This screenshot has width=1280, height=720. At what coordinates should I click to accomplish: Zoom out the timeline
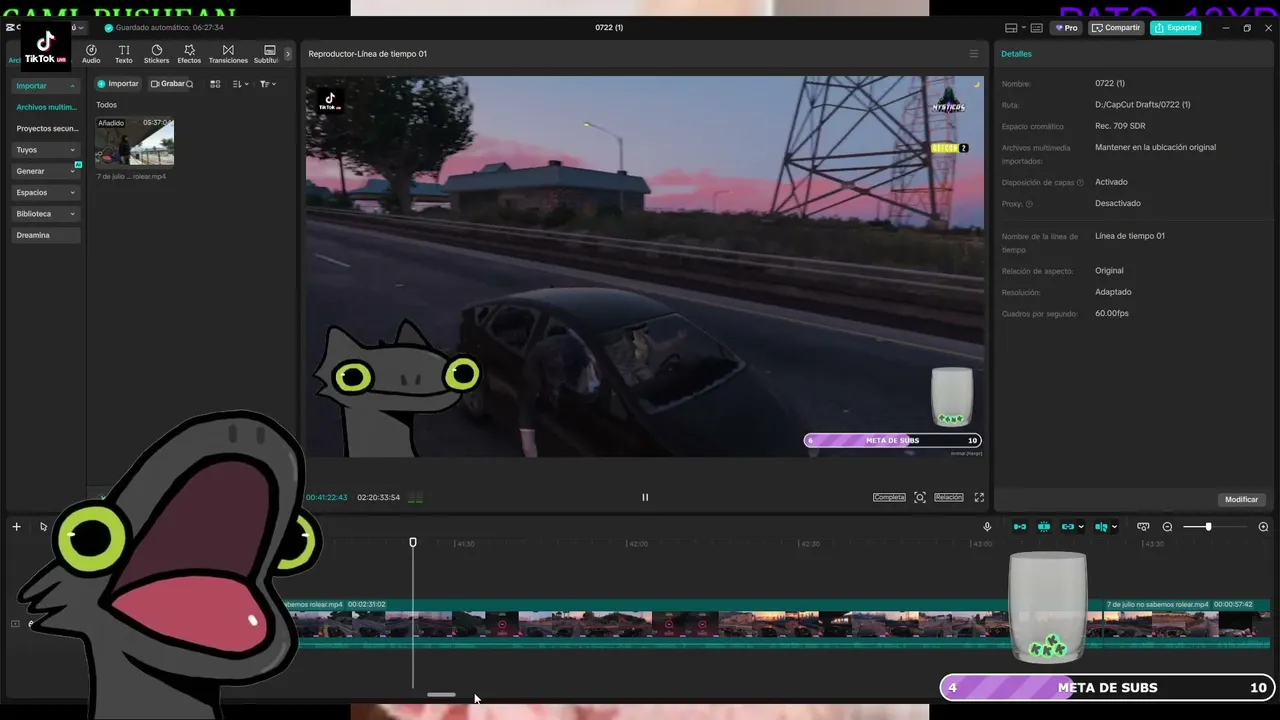(x=1167, y=527)
